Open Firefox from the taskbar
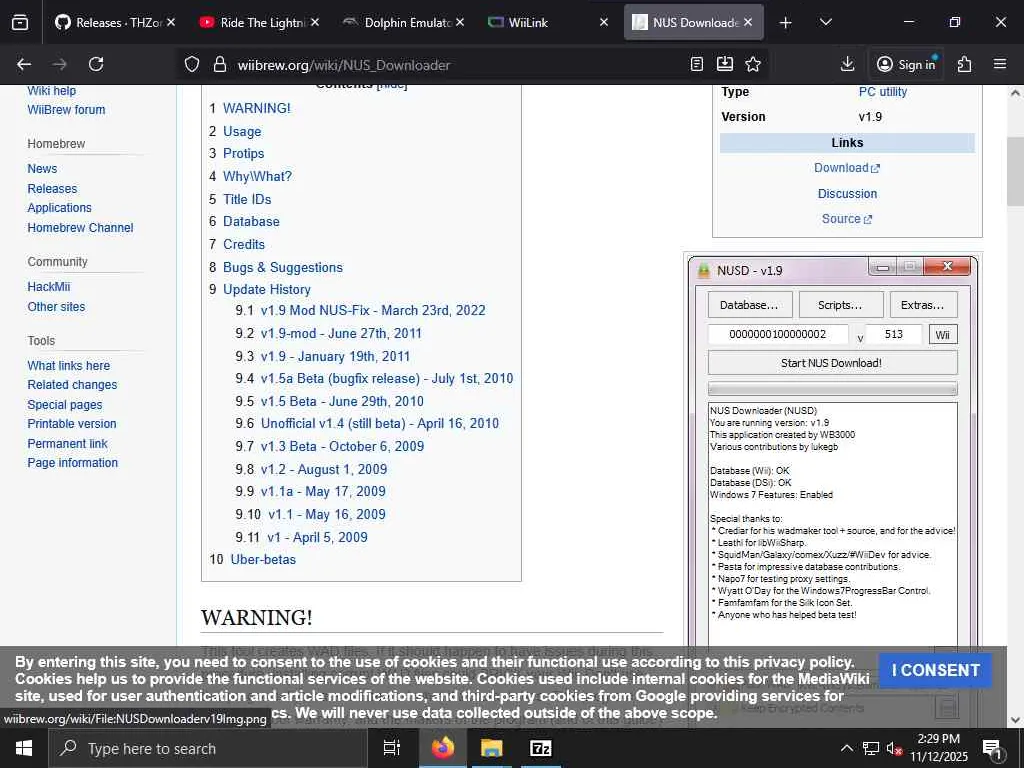This screenshot has width=1024, height=768. [442, 748]
